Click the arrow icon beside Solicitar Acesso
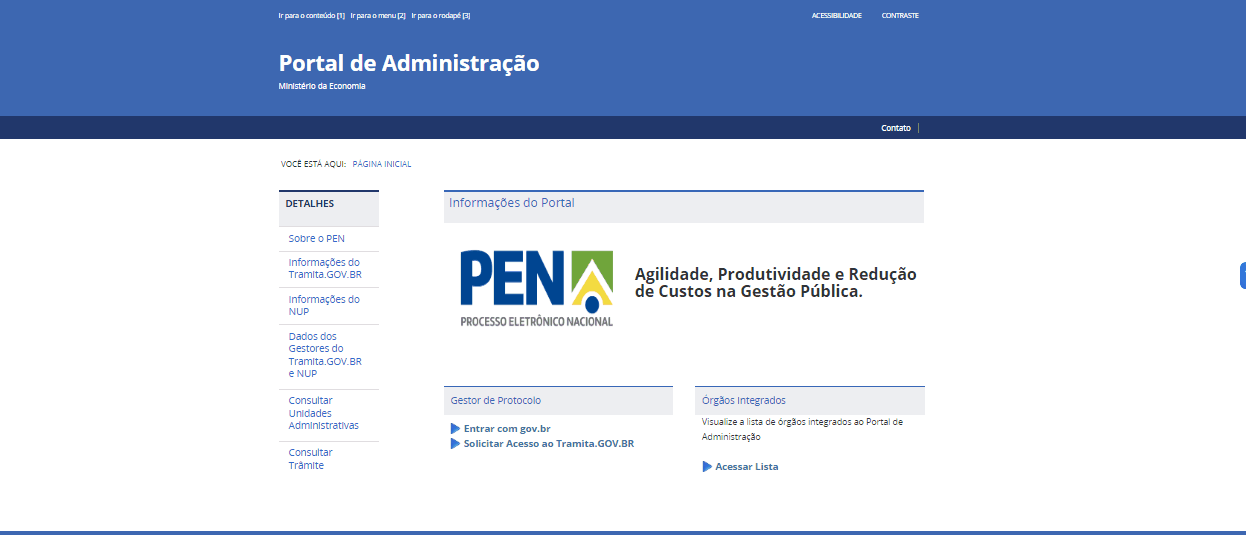This screenshot has height=535, width=1246. coord(455,443)
